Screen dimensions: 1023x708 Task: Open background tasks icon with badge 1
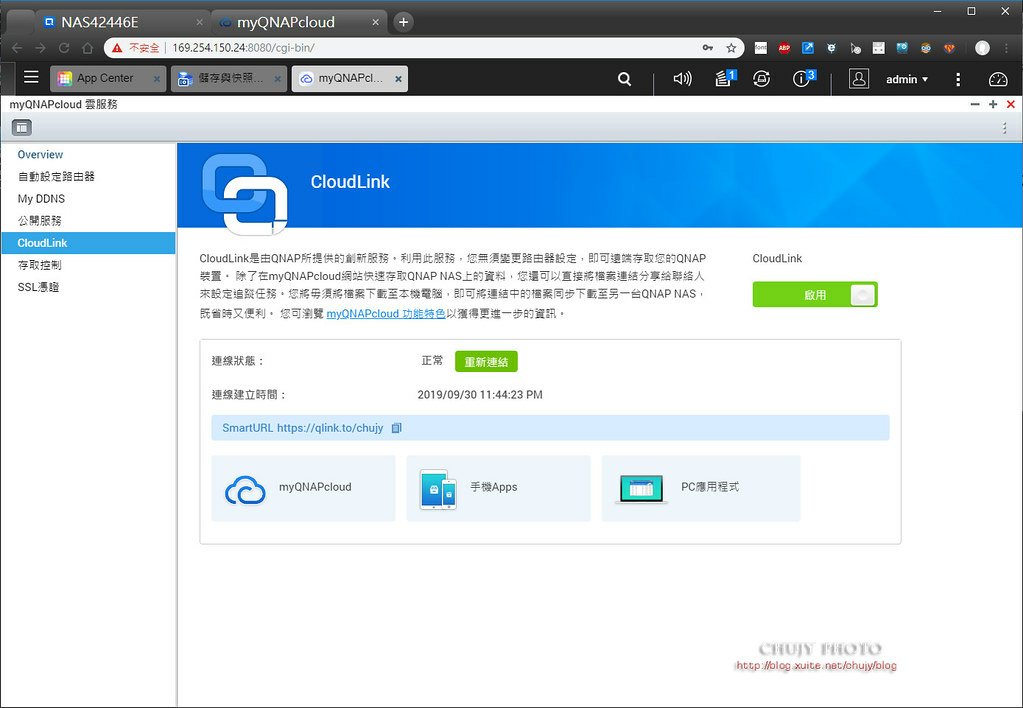pyautogui.click(x=724, y=78)
